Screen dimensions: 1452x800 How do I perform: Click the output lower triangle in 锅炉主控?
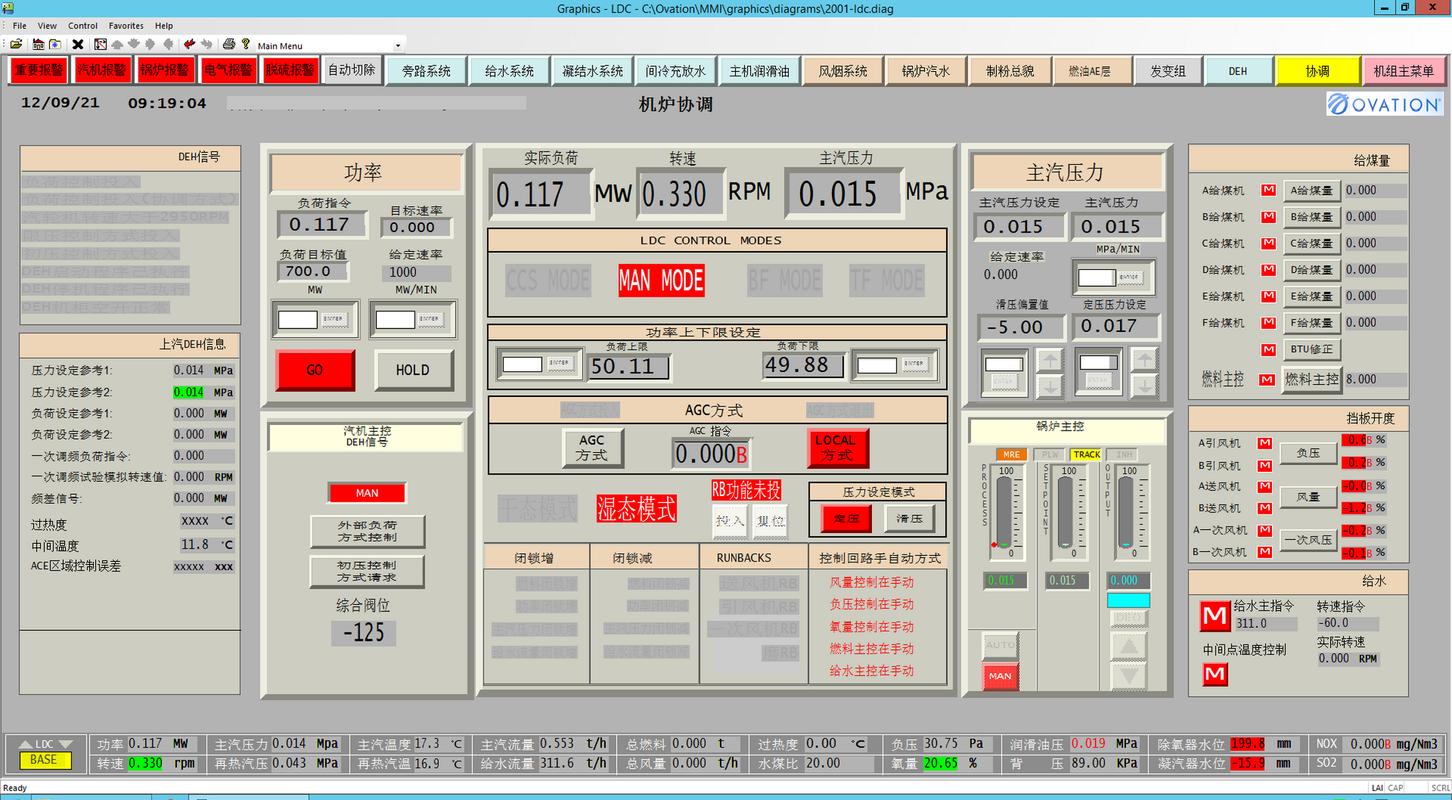(1127, 676)
